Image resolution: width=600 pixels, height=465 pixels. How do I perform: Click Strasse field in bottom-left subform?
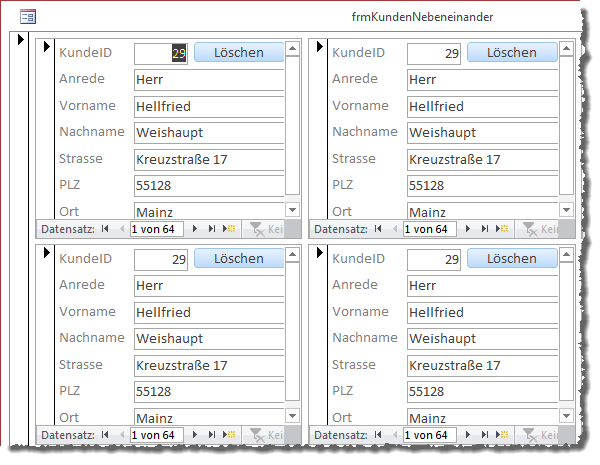point(209,365)
